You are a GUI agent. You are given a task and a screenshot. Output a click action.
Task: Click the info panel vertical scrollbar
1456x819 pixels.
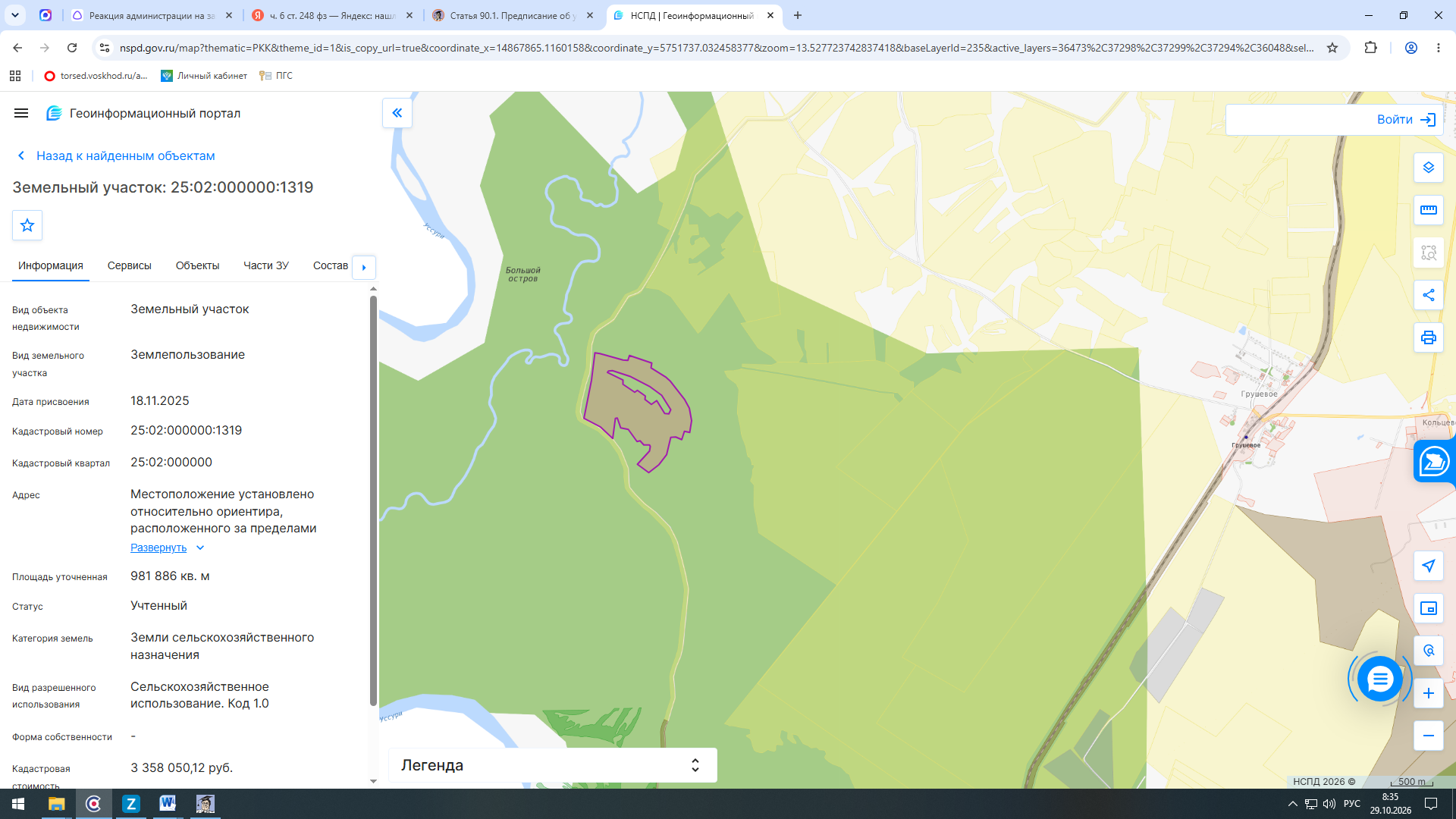(373, 500)
